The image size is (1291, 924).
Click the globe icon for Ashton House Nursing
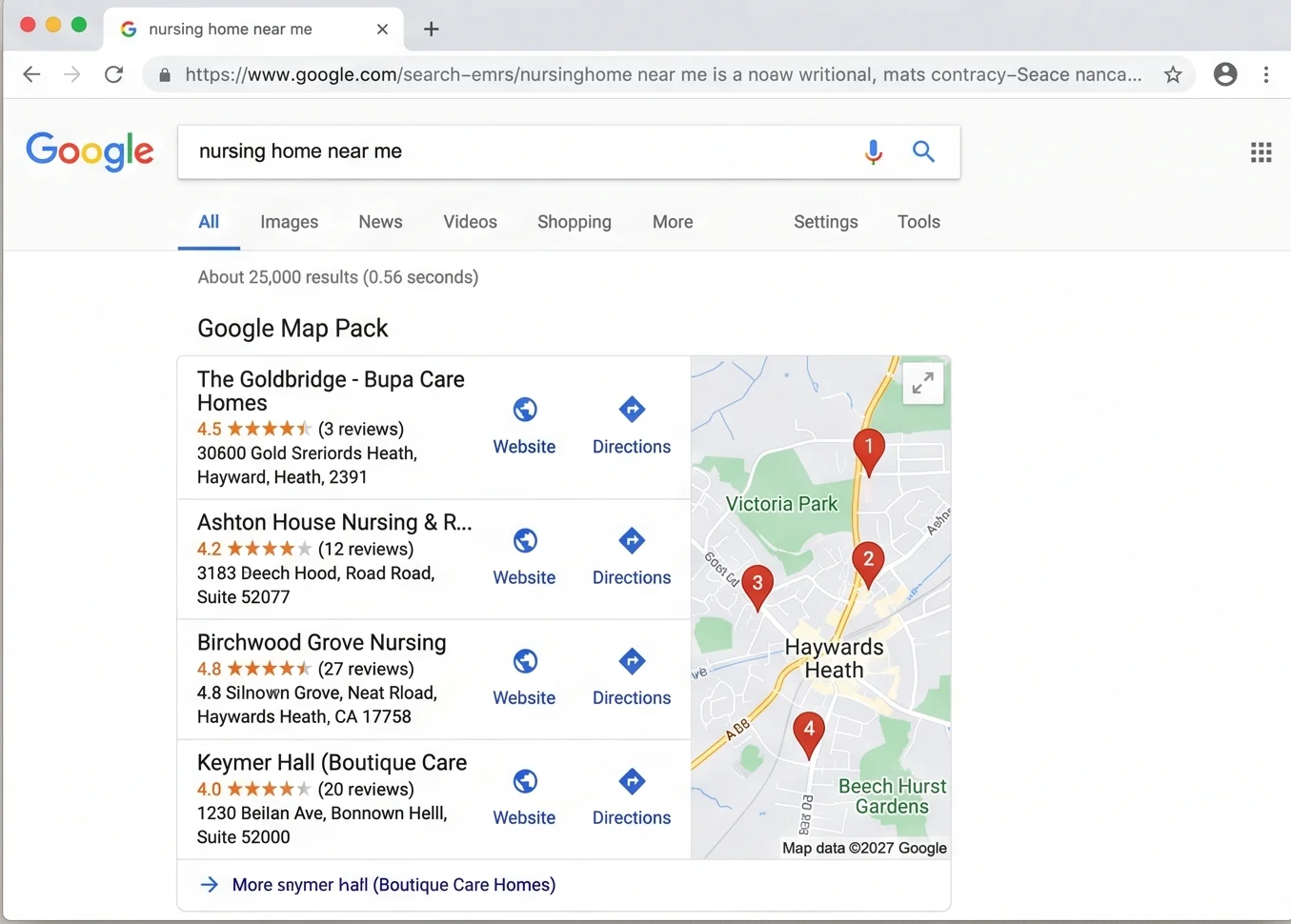(x=525, y=541)
